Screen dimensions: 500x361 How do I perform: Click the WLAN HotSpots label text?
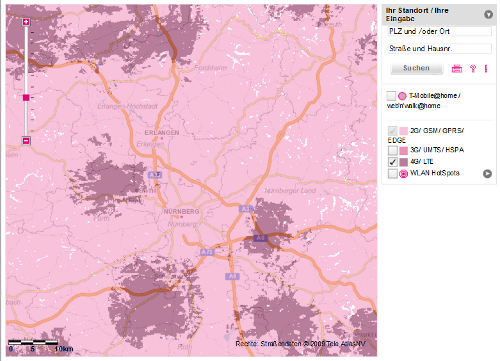[x=435, y=173]
